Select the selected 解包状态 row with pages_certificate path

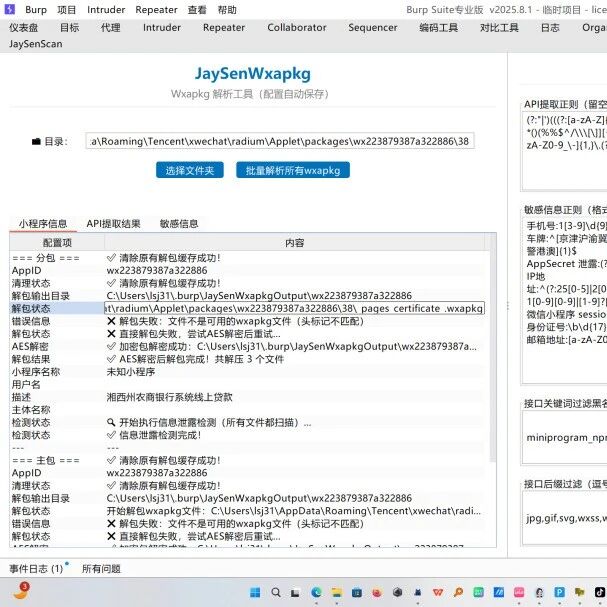click(248, 308)
